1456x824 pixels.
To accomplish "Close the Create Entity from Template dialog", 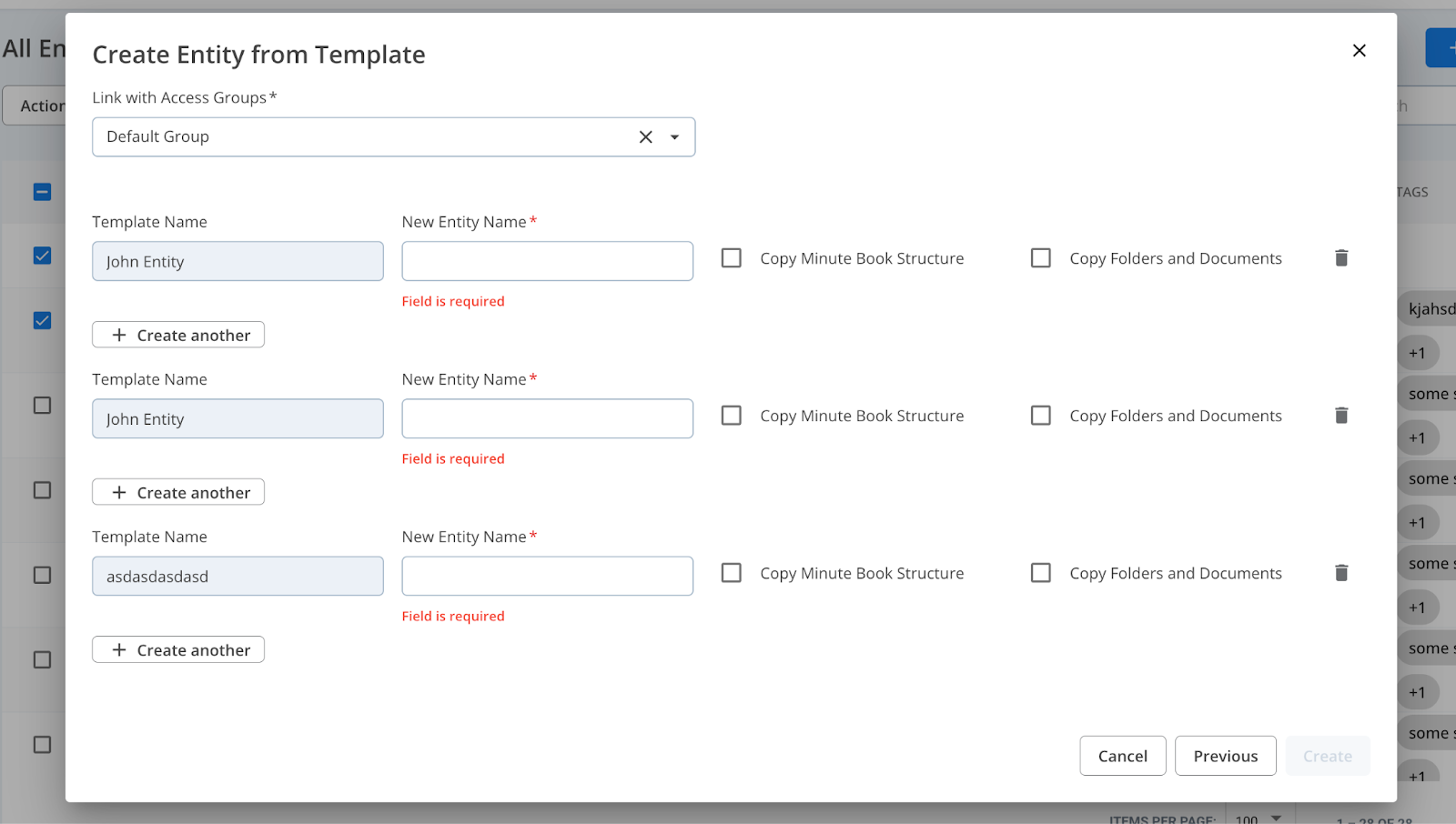I will 1359,51.
